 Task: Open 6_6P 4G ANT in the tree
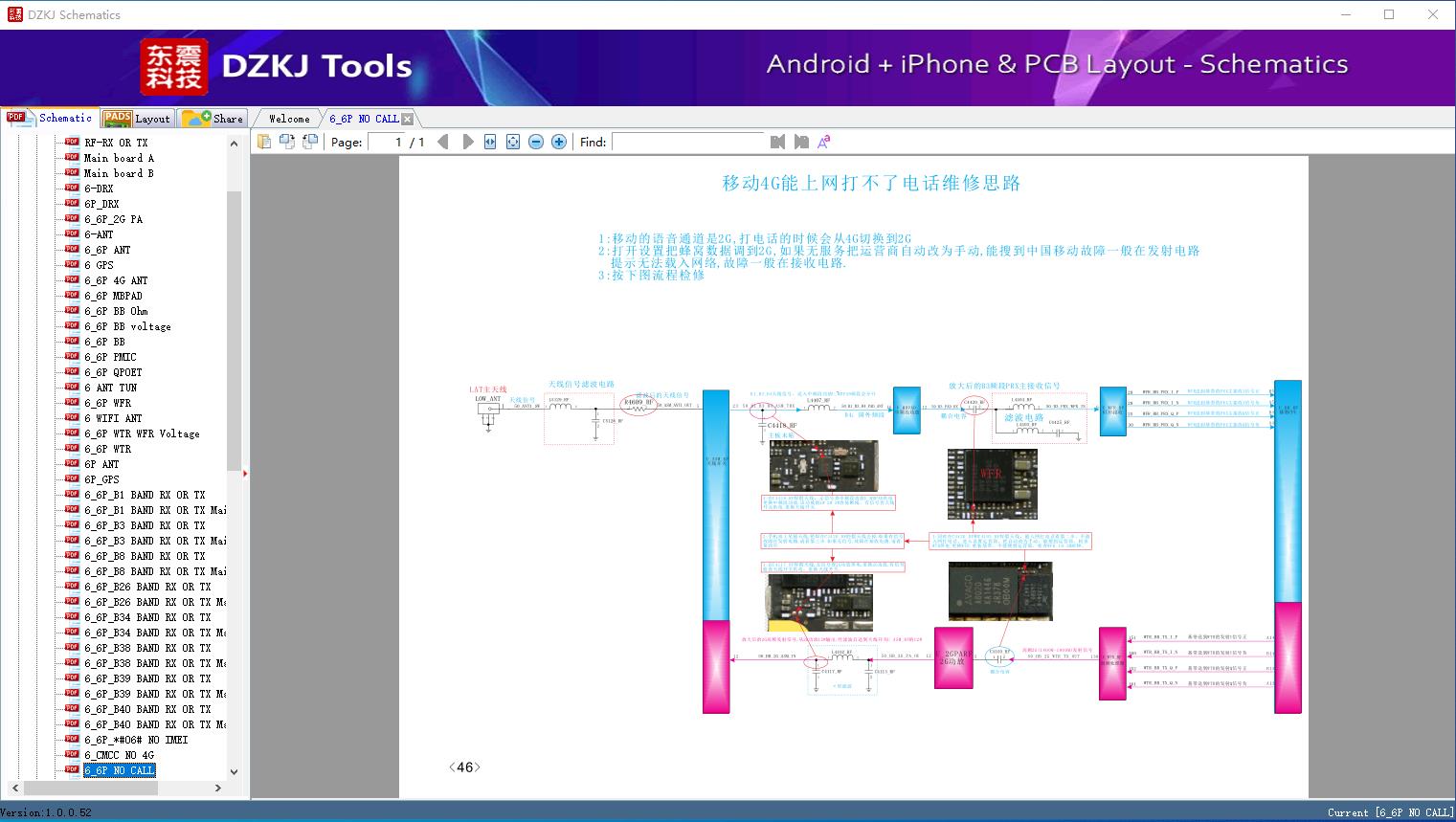click(116, 280)
